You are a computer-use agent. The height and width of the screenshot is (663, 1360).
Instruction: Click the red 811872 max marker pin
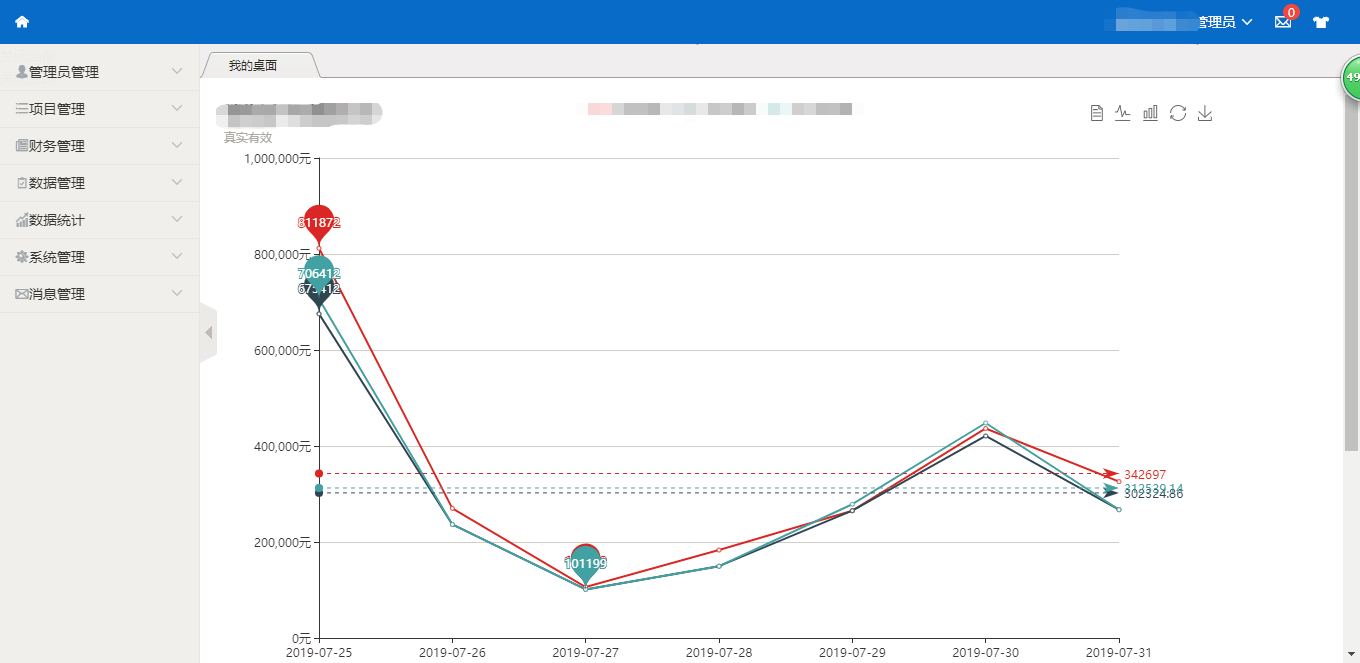pyautogui.click(x=319, y=221)
